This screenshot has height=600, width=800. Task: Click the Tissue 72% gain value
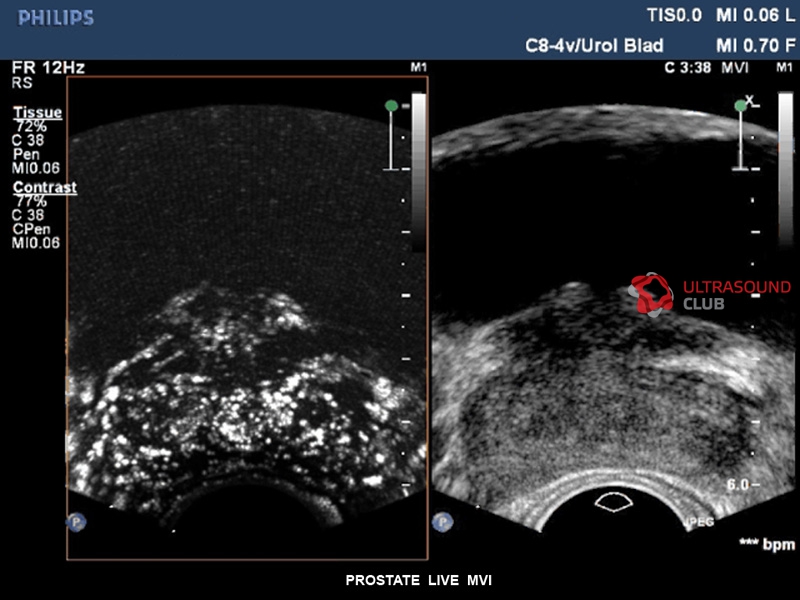tap(31, 126)
